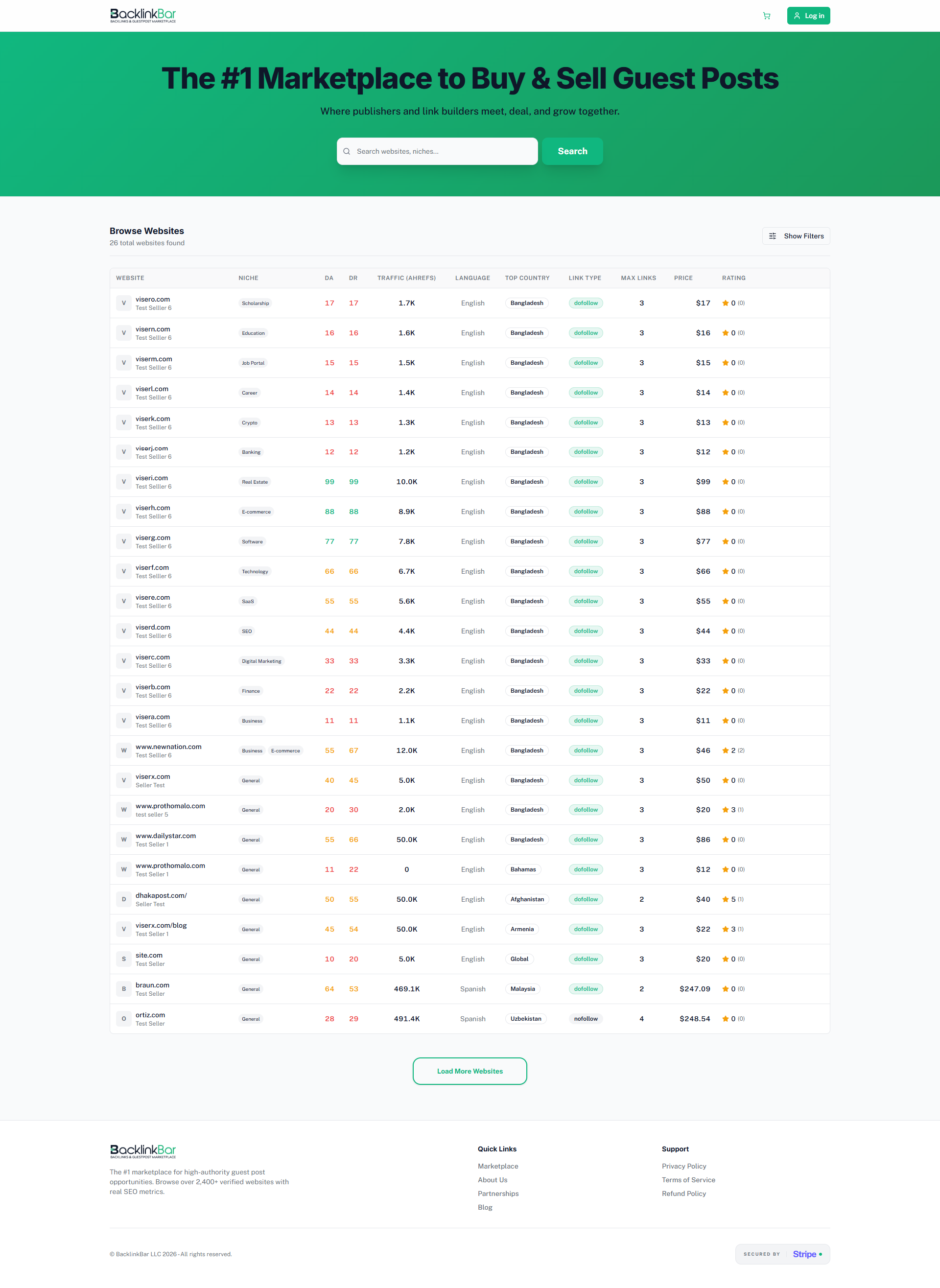The height and width of the screenshot is (1288, 940).
Task: Click the search magnifier icon in the field
Action: [x=347, y=151]
